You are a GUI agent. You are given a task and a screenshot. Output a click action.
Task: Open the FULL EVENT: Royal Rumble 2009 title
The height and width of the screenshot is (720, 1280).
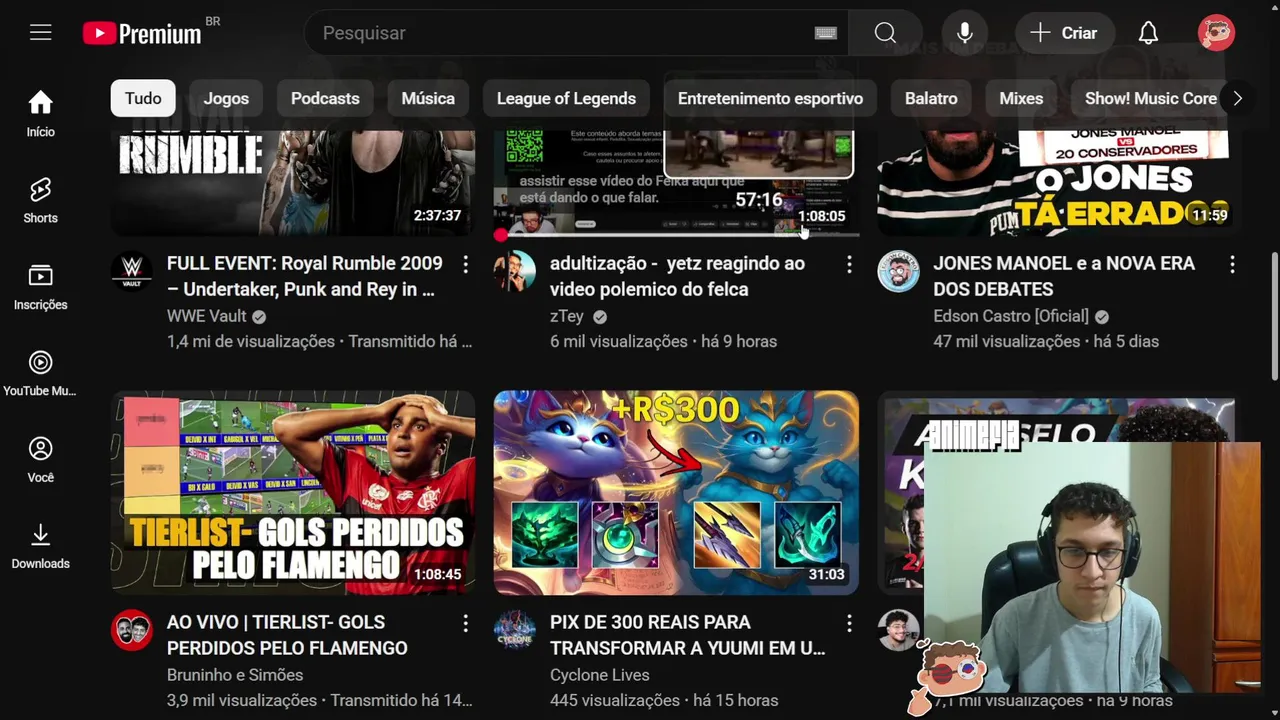coord(305,276)
